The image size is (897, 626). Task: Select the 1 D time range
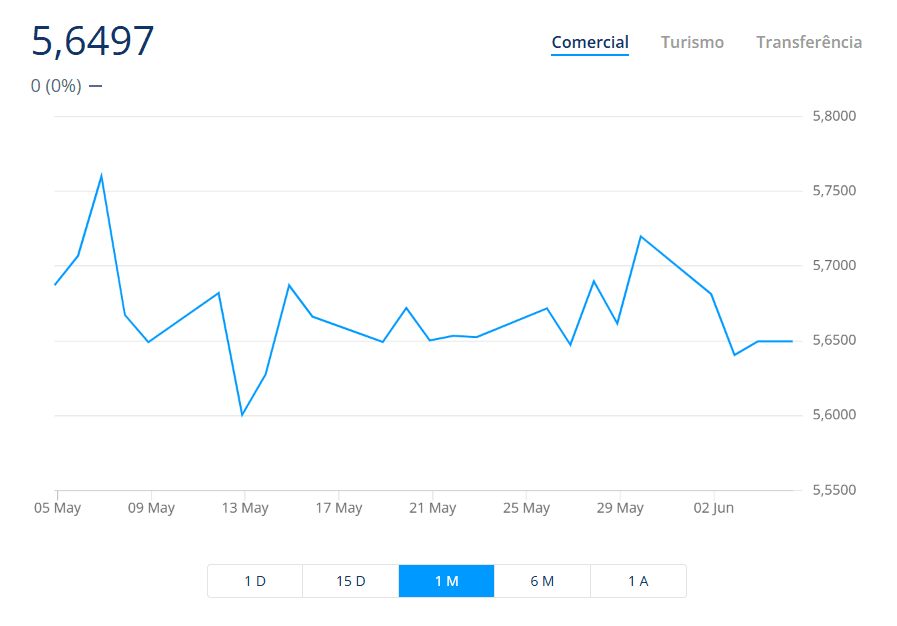click(x=255, y=581)
